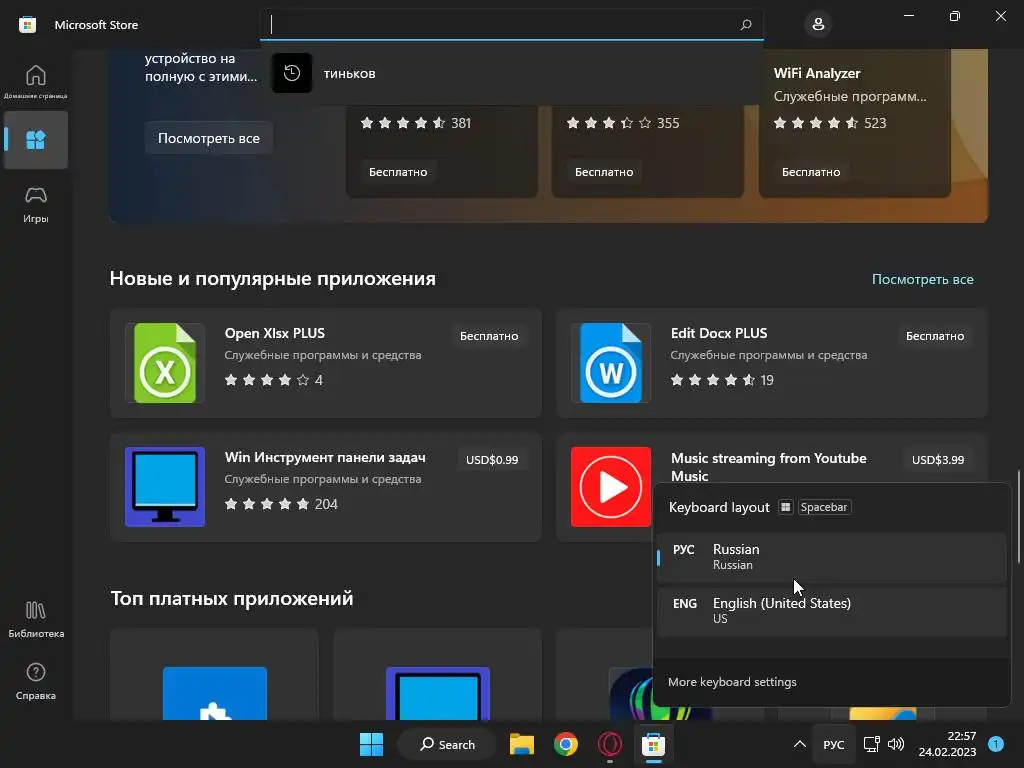Click Бесплатно button under 355 rating
The height and width of the screenshot is (768, 1024).
coord(603,172)
